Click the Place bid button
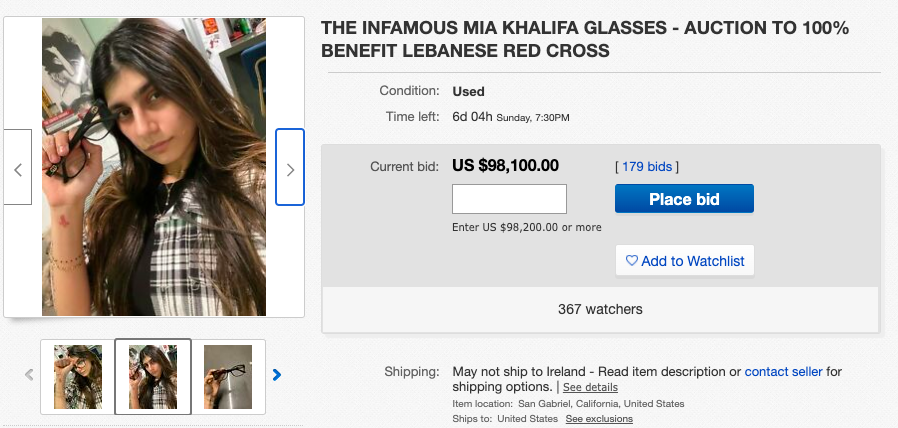 [684, 199]
